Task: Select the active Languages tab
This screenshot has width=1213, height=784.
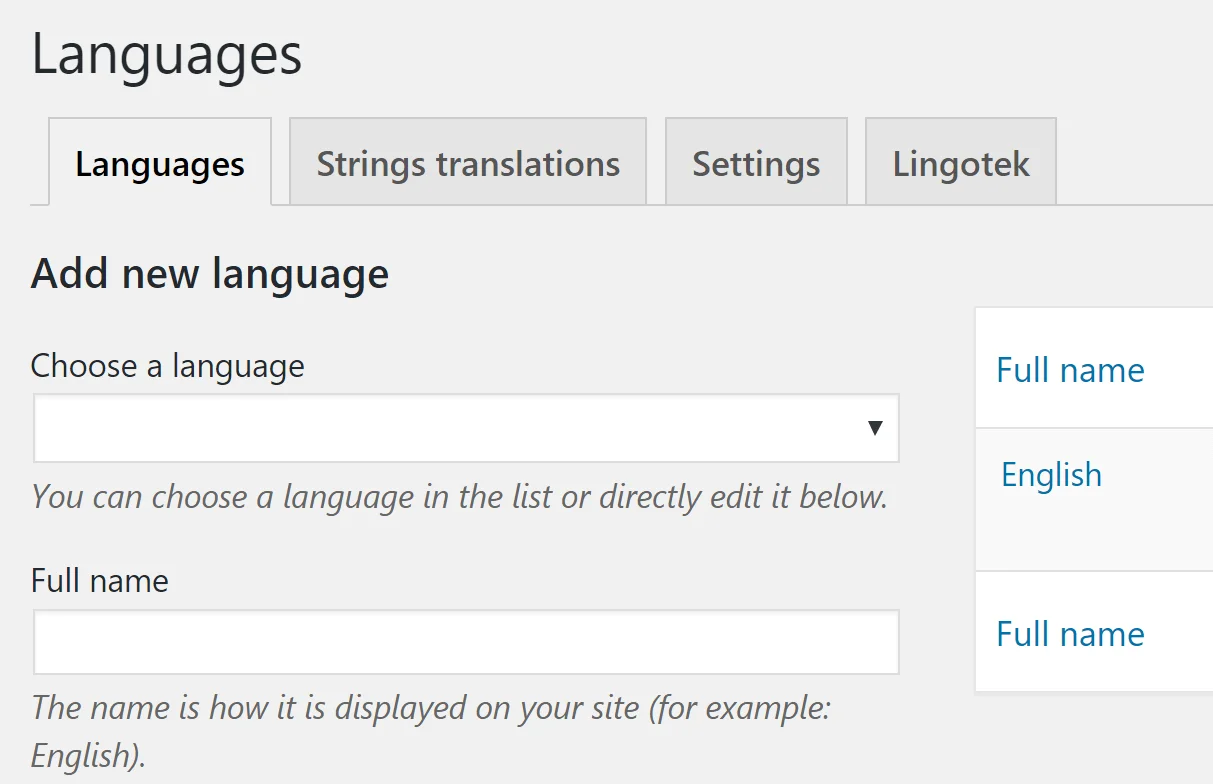Action: pyautogui.click(x=159, y=164)
